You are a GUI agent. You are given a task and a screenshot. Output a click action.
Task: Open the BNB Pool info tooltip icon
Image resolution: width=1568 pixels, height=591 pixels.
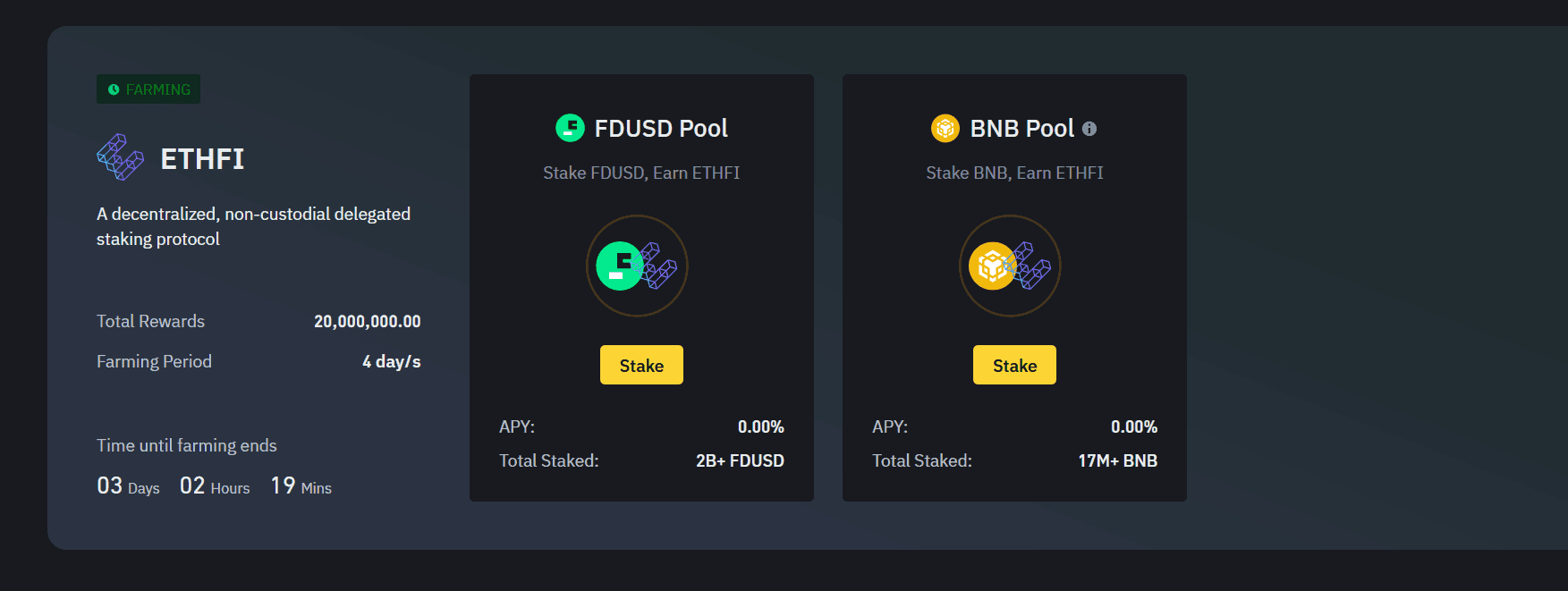pyautogui.click(x=1089, y=129)
